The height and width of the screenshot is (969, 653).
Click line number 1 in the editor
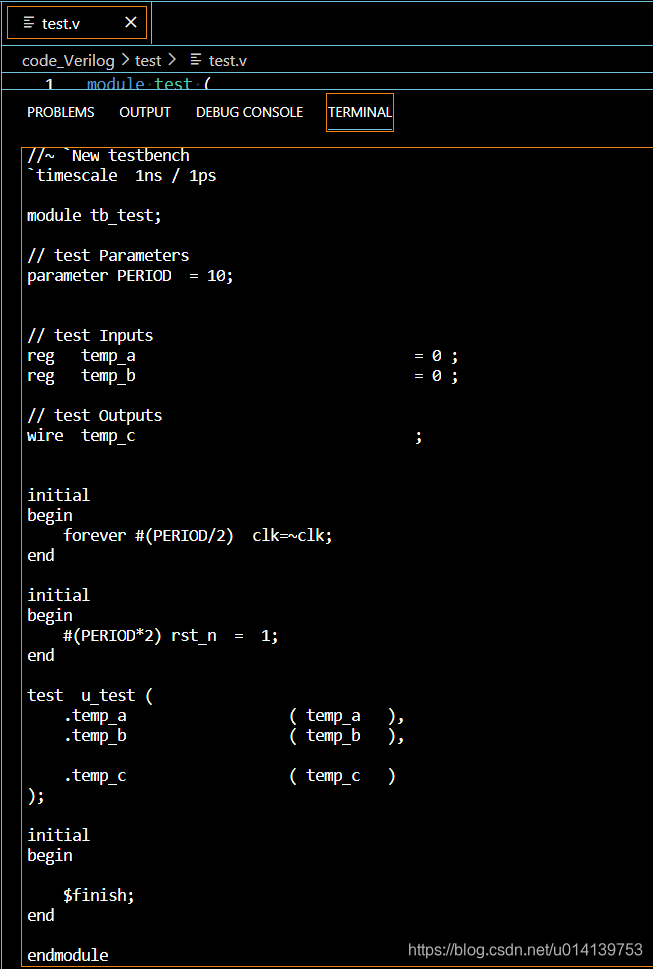[49, 84]
